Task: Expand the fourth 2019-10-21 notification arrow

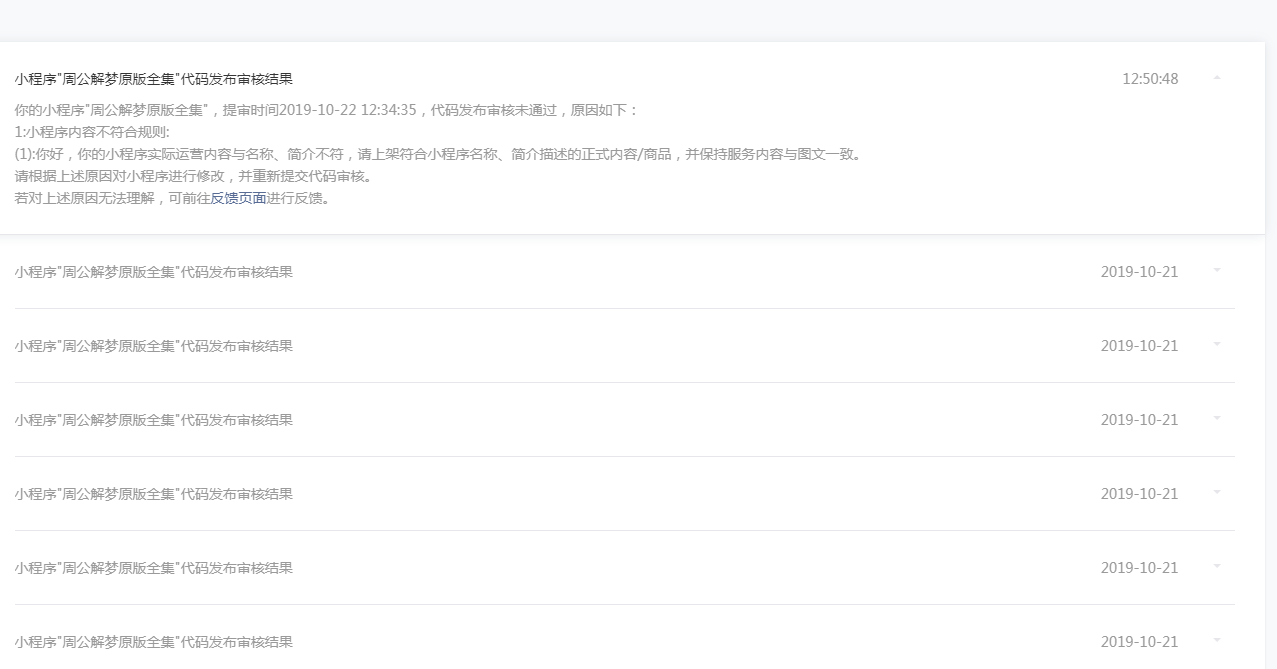Action: [1217, 492]
